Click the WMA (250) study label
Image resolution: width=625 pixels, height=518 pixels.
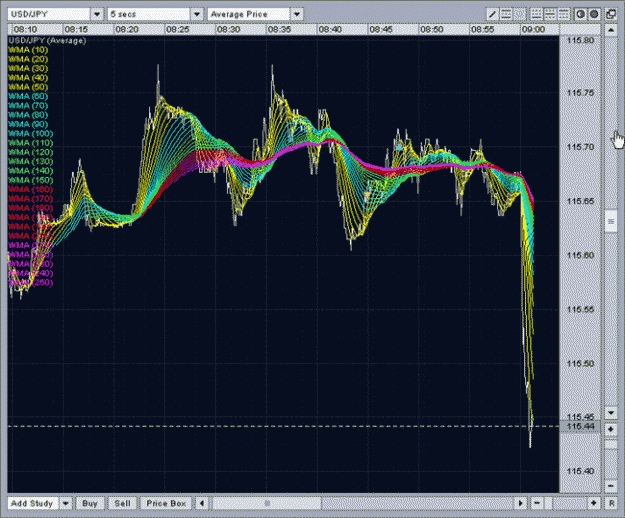click(x=30, y=283)
